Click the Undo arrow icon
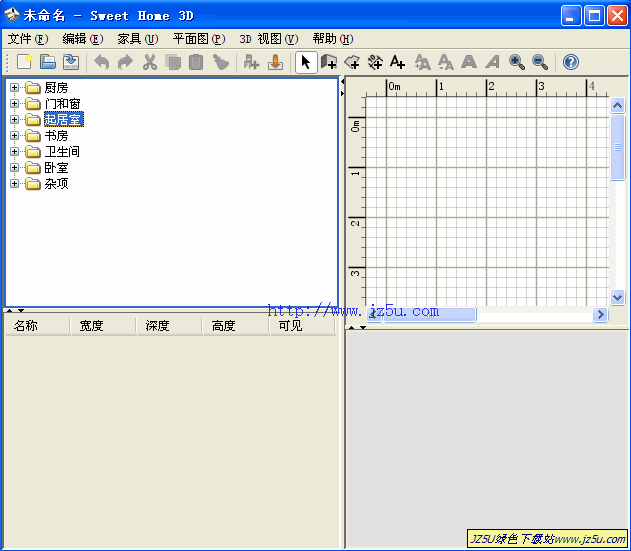The height and width of the screenshot is (551, 631). pos(101,62)
